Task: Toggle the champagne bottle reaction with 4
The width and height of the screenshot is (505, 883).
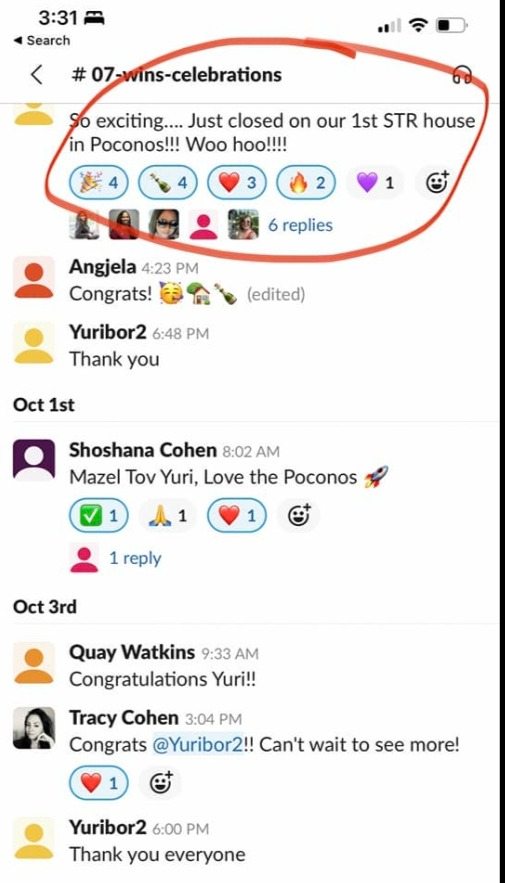Action: point(168,182)
